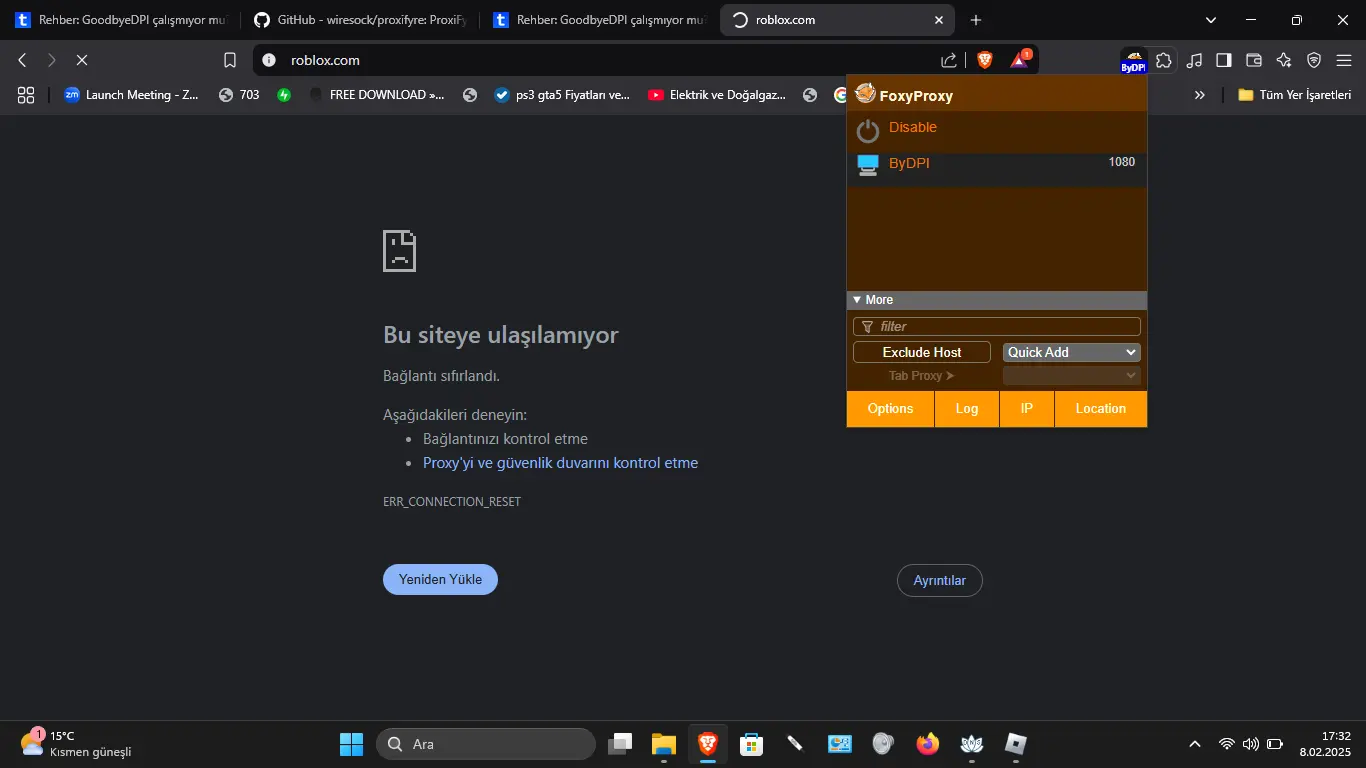Toggle the browser sidebar panel icon
The height and width of the screenshot is (768, 1366).
tap(1223, 60)
